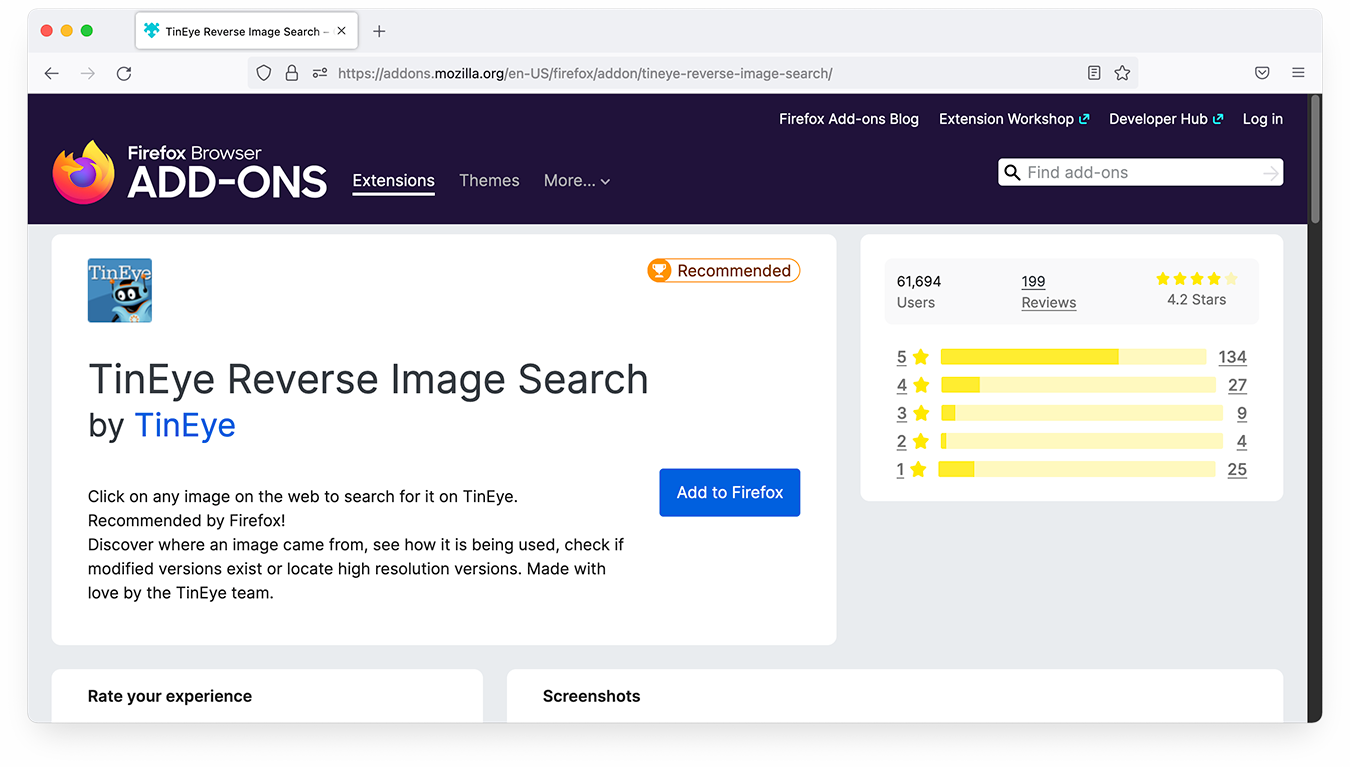This screenshot has height=767, width=1350.
Task: Click the browser forward arrow
Action: pyautogui.click(x=88, y=73)
